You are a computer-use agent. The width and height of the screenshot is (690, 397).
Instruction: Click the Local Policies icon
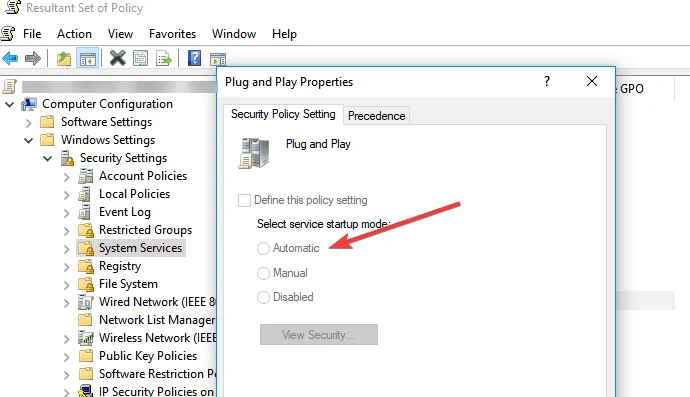[x=85, y=194]
